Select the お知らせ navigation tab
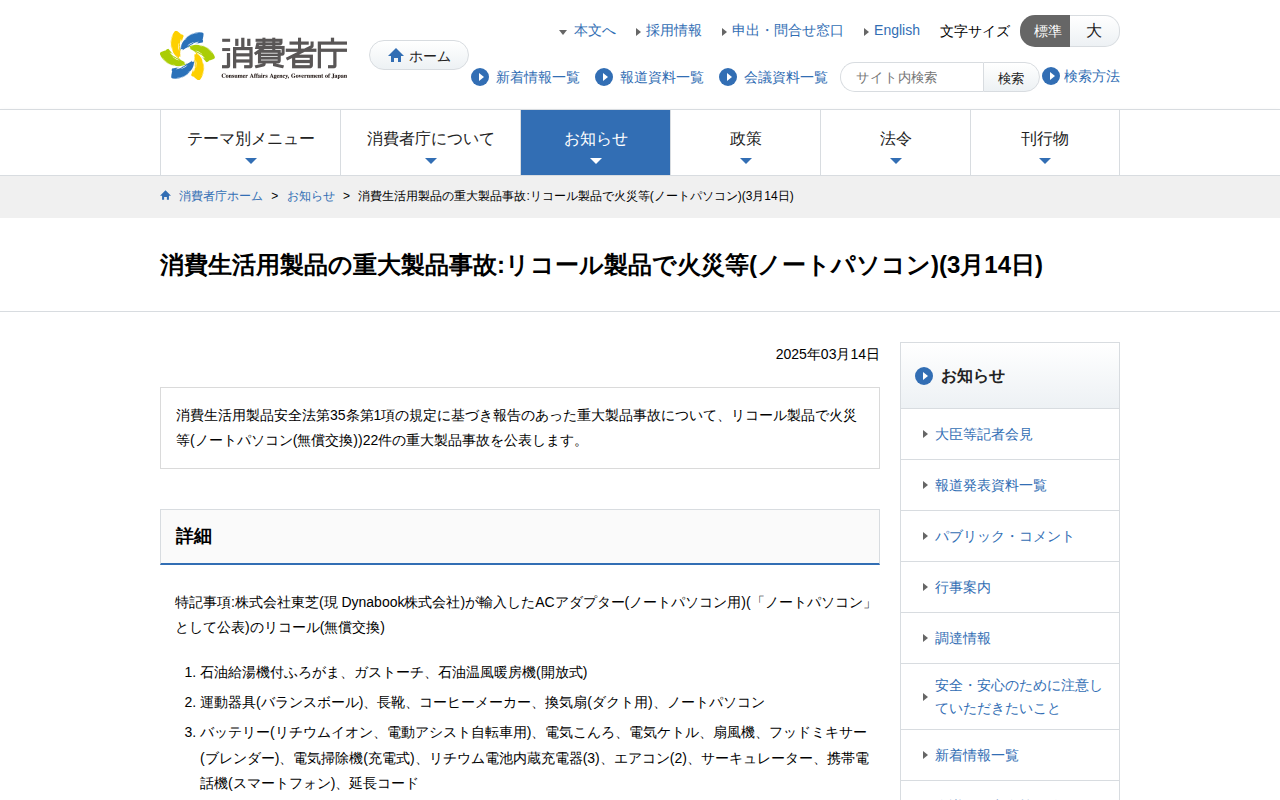This screenshot has height=800, width=1280. (595, 142)
